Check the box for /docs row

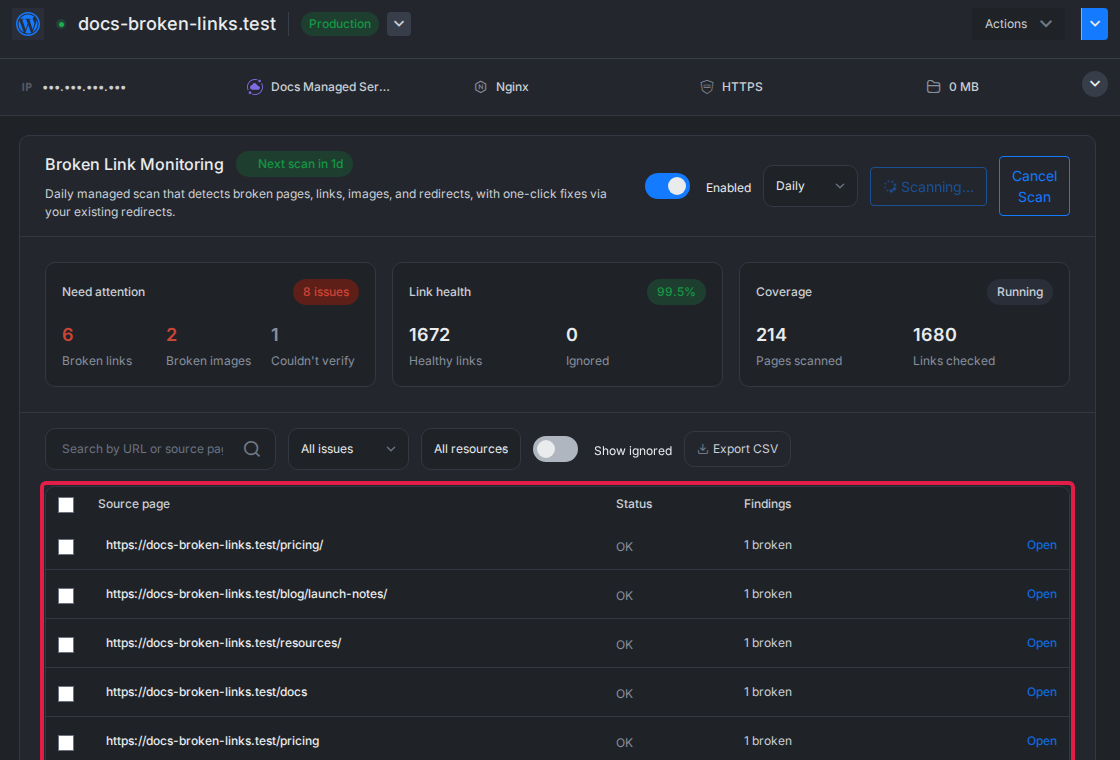pos(66,694)
